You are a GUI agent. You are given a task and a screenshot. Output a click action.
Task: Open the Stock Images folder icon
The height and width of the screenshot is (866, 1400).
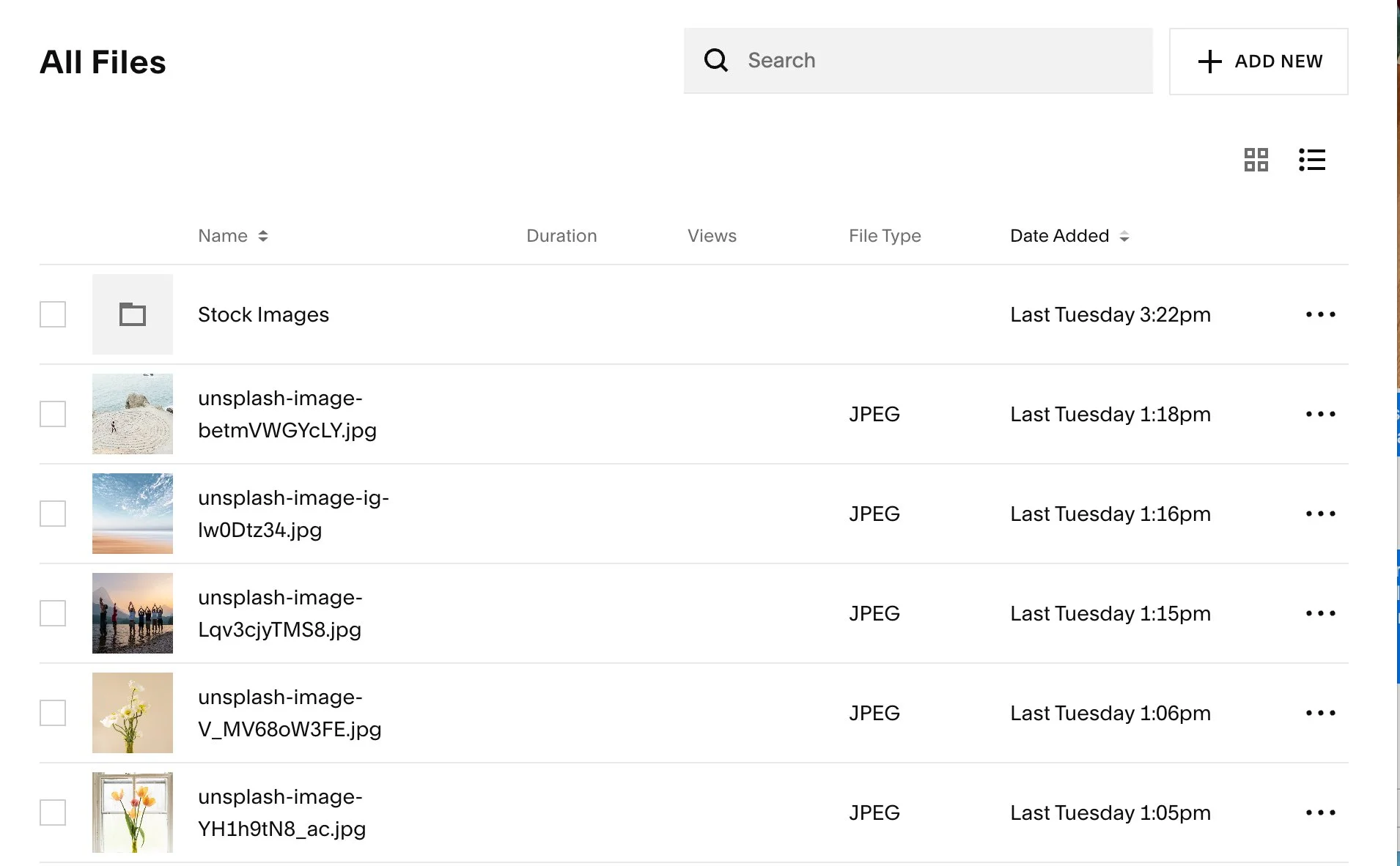(132, 314)
